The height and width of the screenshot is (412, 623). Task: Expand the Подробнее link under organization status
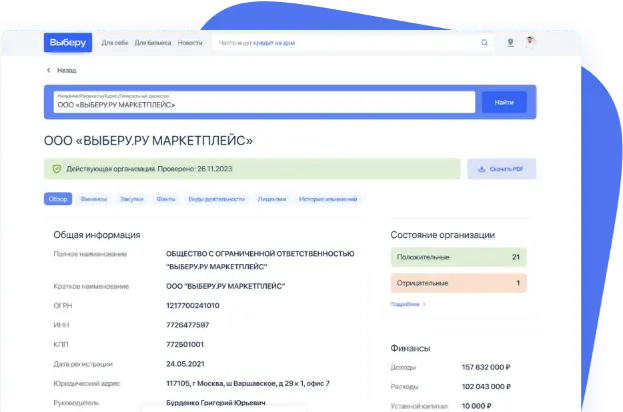[407, 303]
